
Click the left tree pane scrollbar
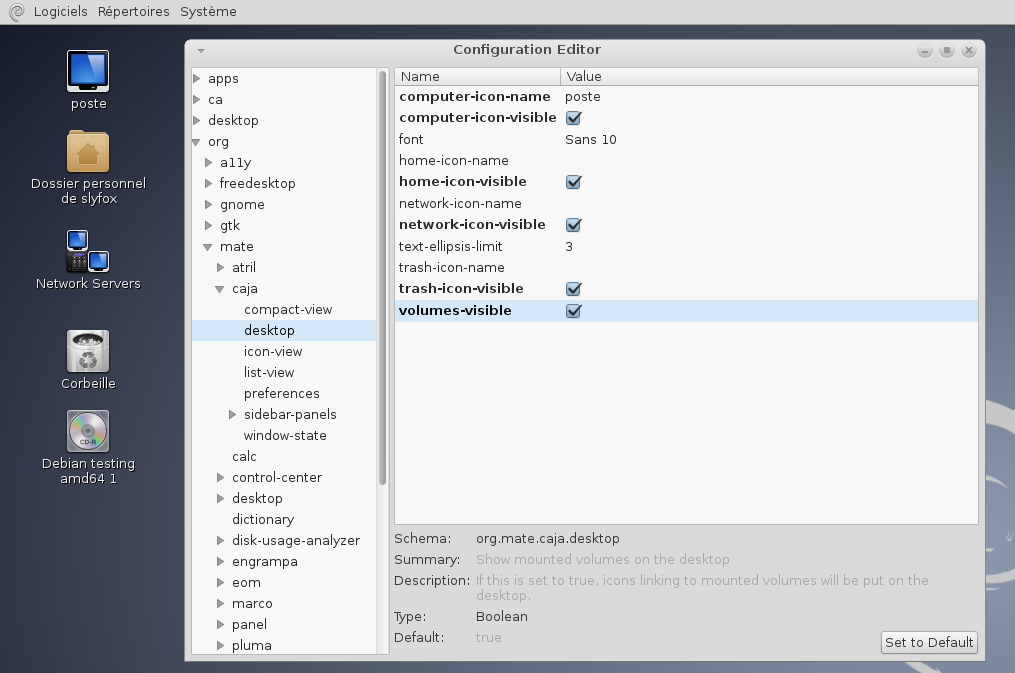383,280
